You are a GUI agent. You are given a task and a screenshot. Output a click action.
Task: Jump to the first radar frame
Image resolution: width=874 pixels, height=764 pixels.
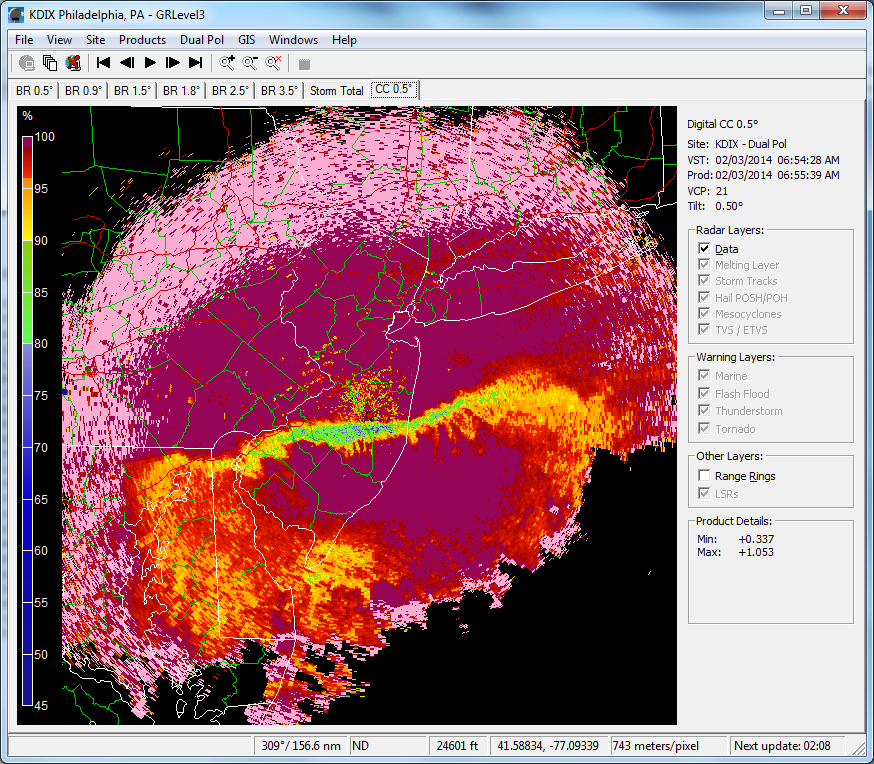click(103, 63)
